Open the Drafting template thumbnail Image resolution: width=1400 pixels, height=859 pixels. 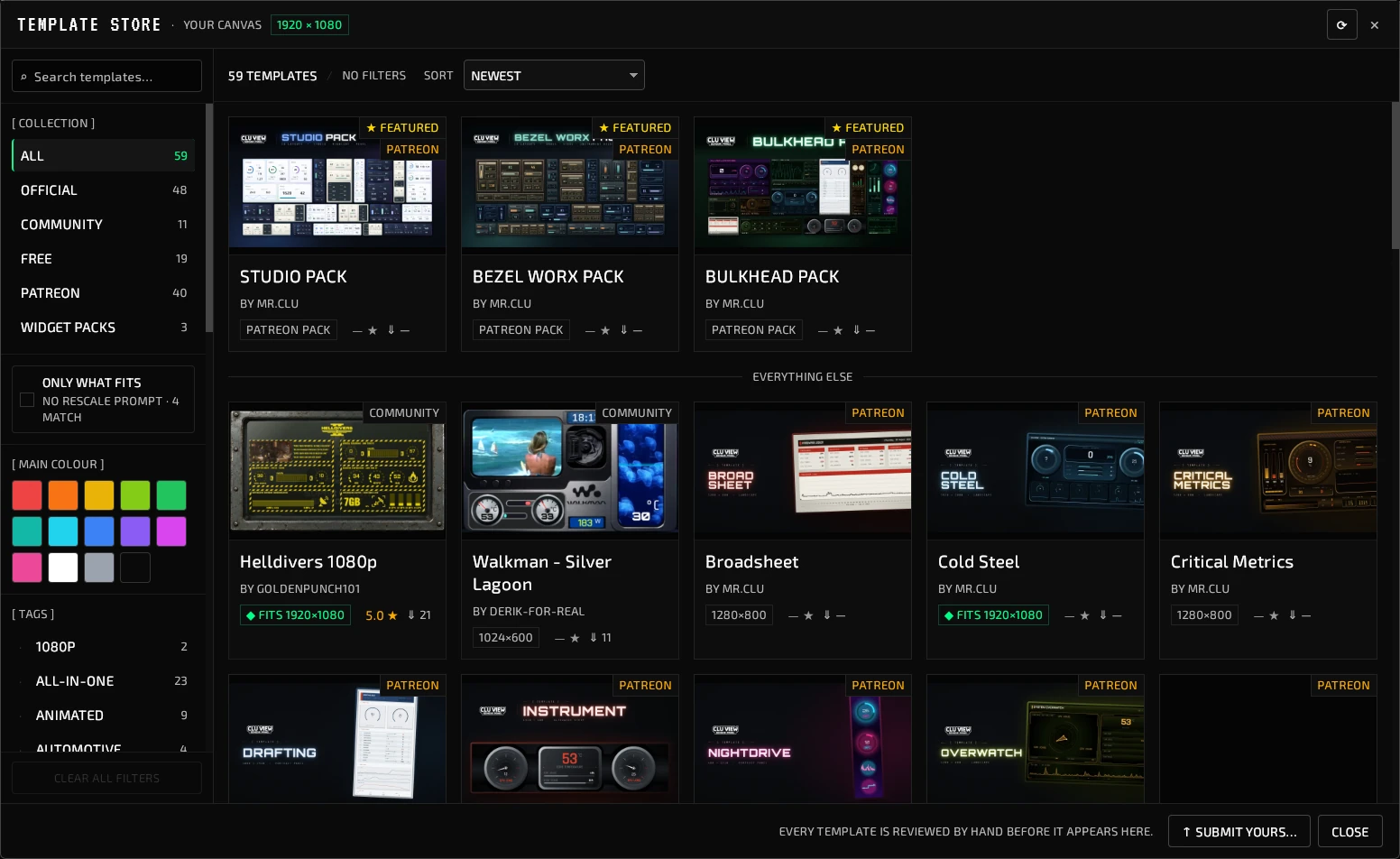coord(337,739)
